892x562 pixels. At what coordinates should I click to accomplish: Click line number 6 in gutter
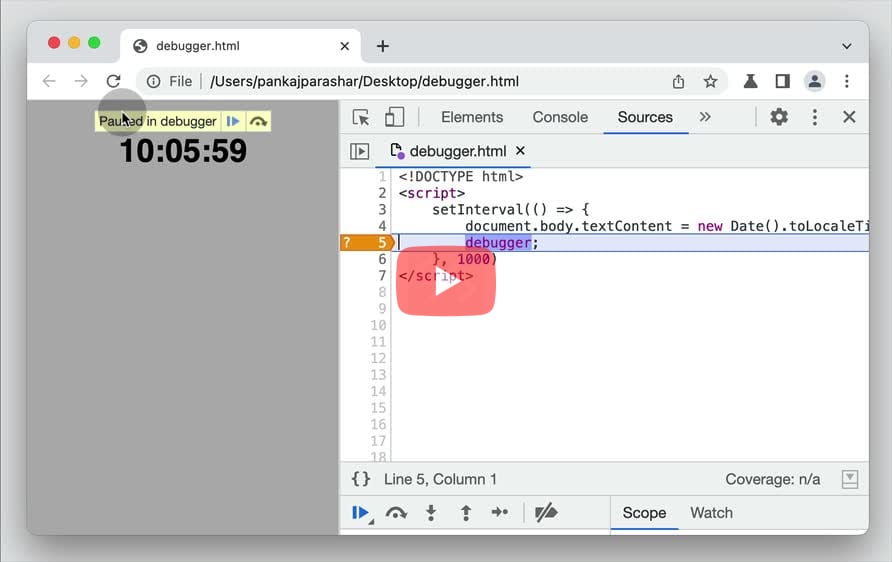[382, 259]
